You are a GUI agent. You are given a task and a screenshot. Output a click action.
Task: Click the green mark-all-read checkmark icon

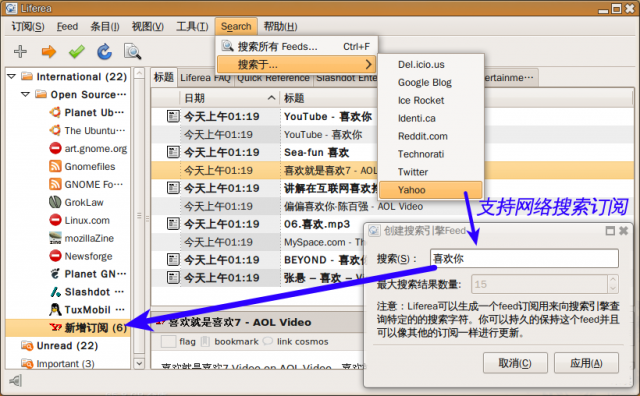coord(76,51)
